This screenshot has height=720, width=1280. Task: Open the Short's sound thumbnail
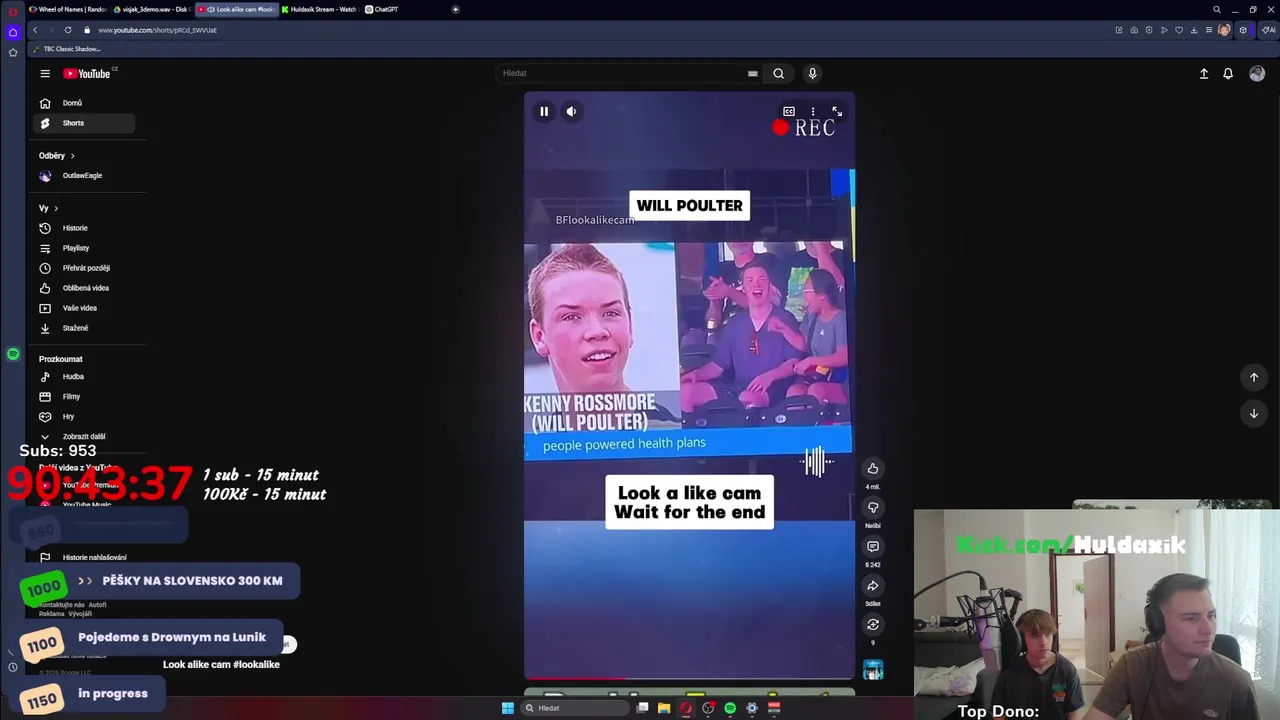(x=873, y=669)
